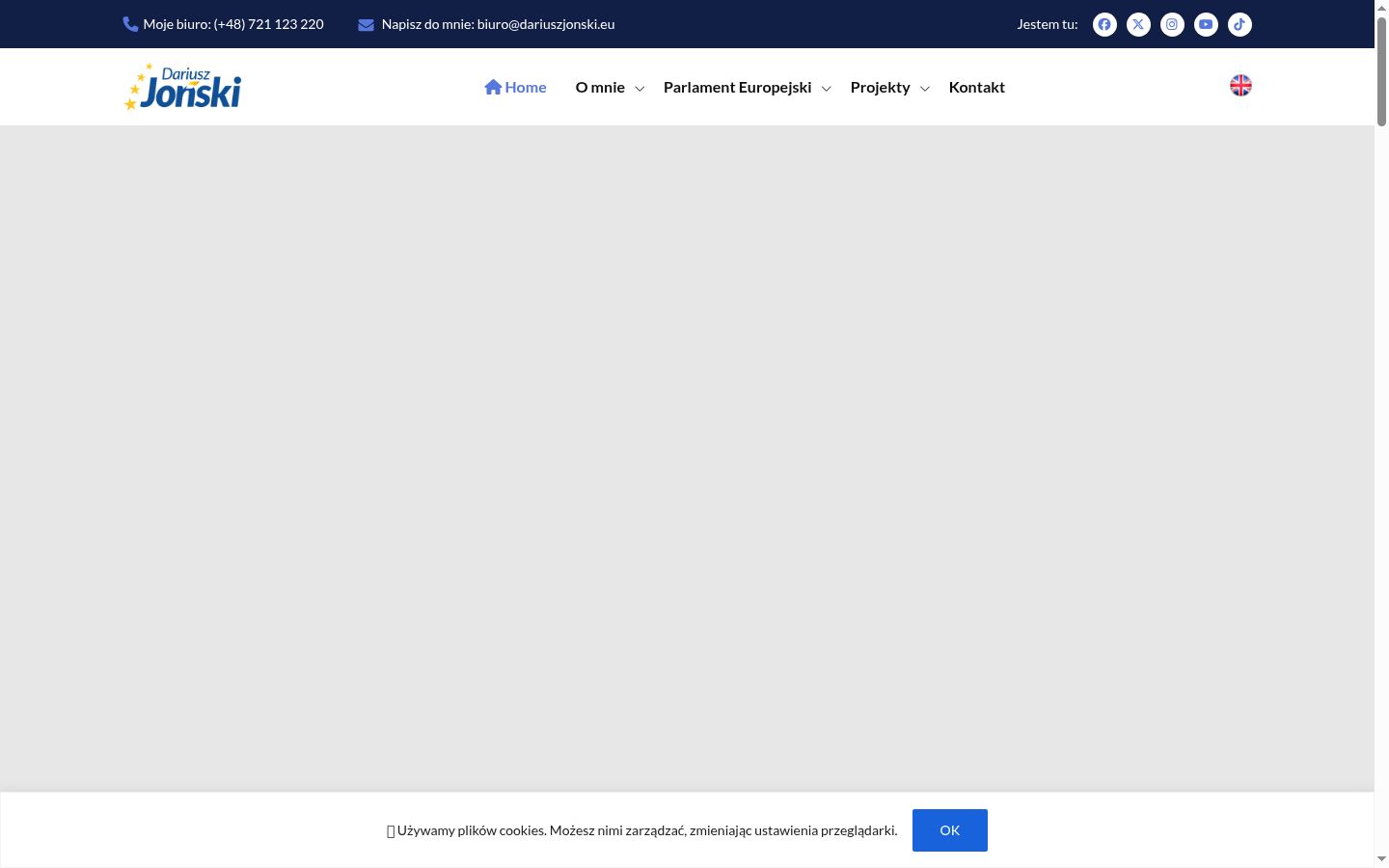
Task: Accept cookies with the OK button
Action: tap(949, 830)
